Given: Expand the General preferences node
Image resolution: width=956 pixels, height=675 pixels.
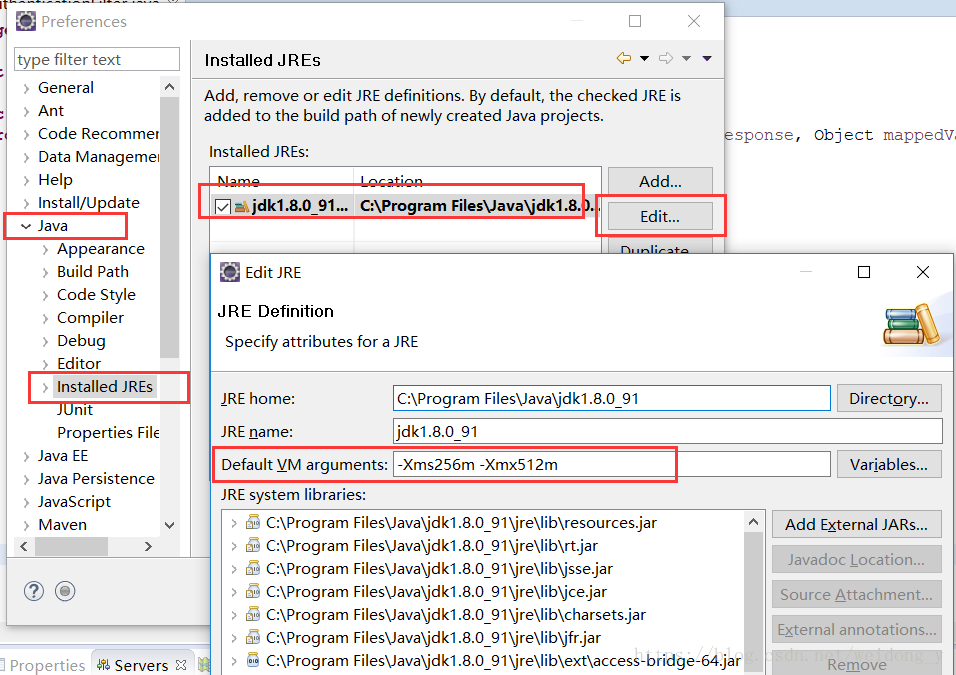Looking at the screenshot, I should point(26,88).
